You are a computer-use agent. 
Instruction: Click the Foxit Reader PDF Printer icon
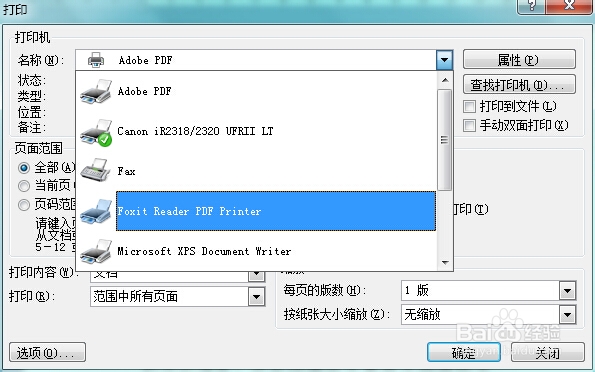point(96,211)
